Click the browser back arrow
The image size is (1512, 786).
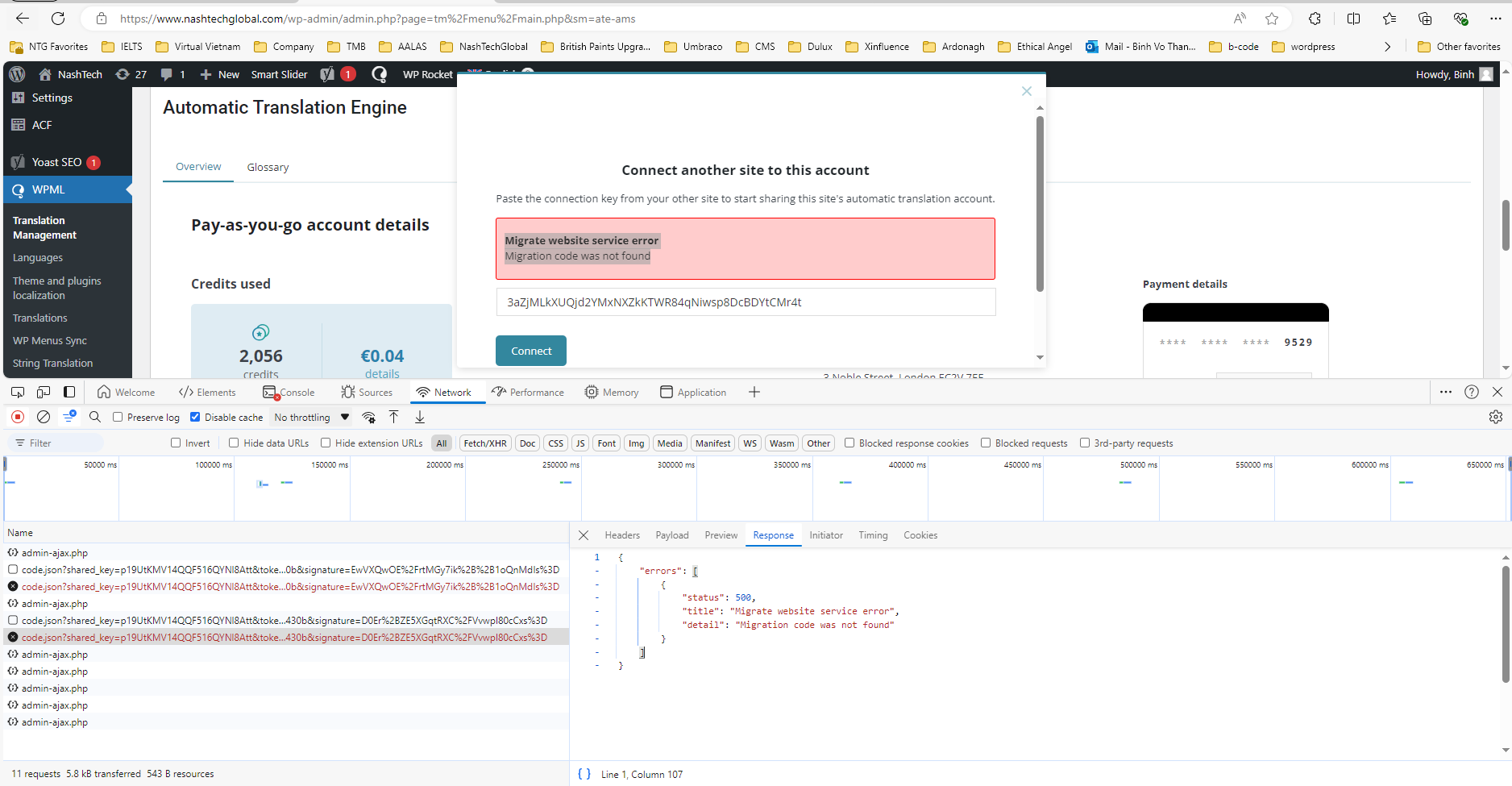tap(23, 19)
